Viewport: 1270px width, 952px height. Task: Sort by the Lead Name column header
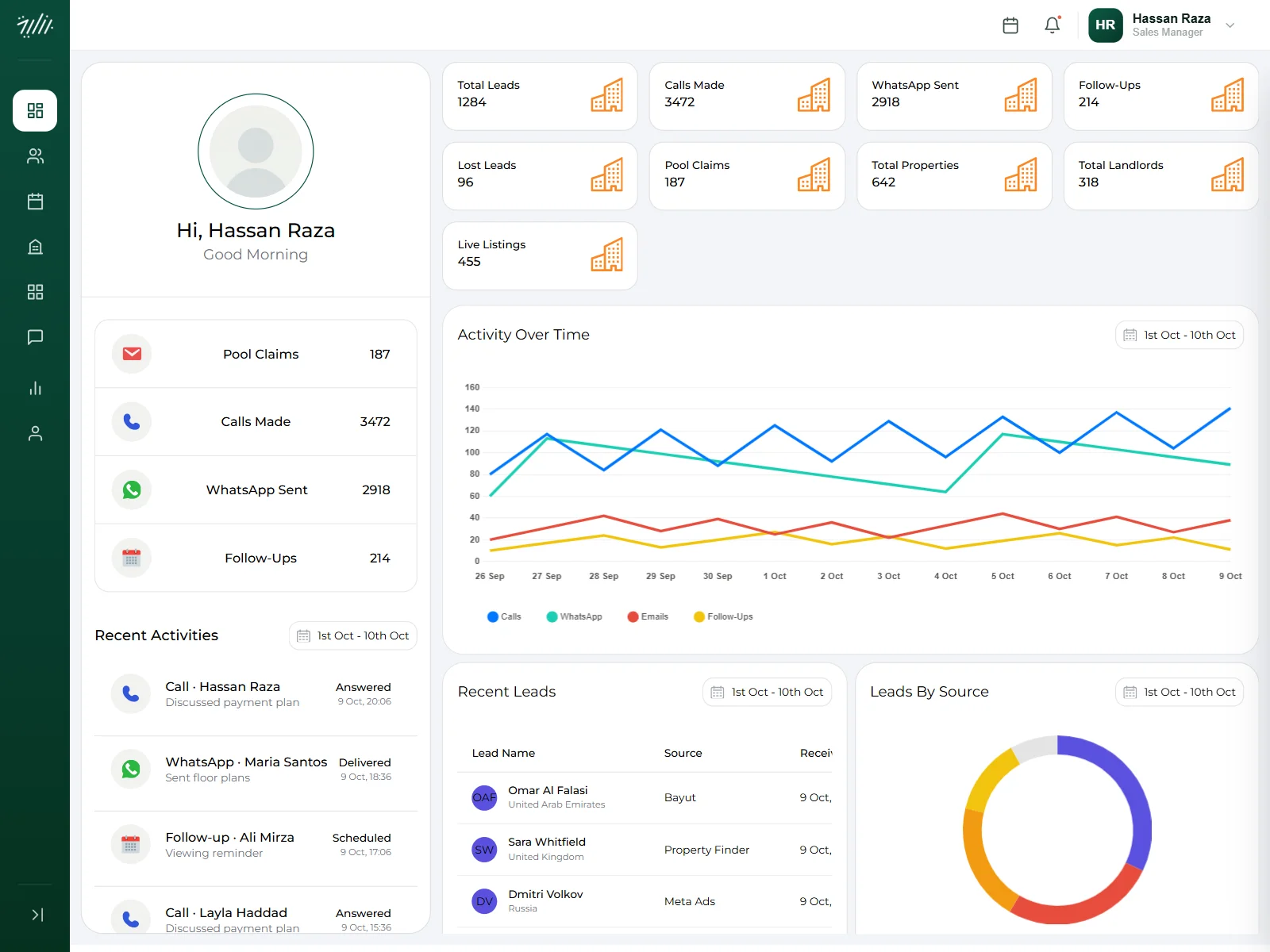(503, 753)
